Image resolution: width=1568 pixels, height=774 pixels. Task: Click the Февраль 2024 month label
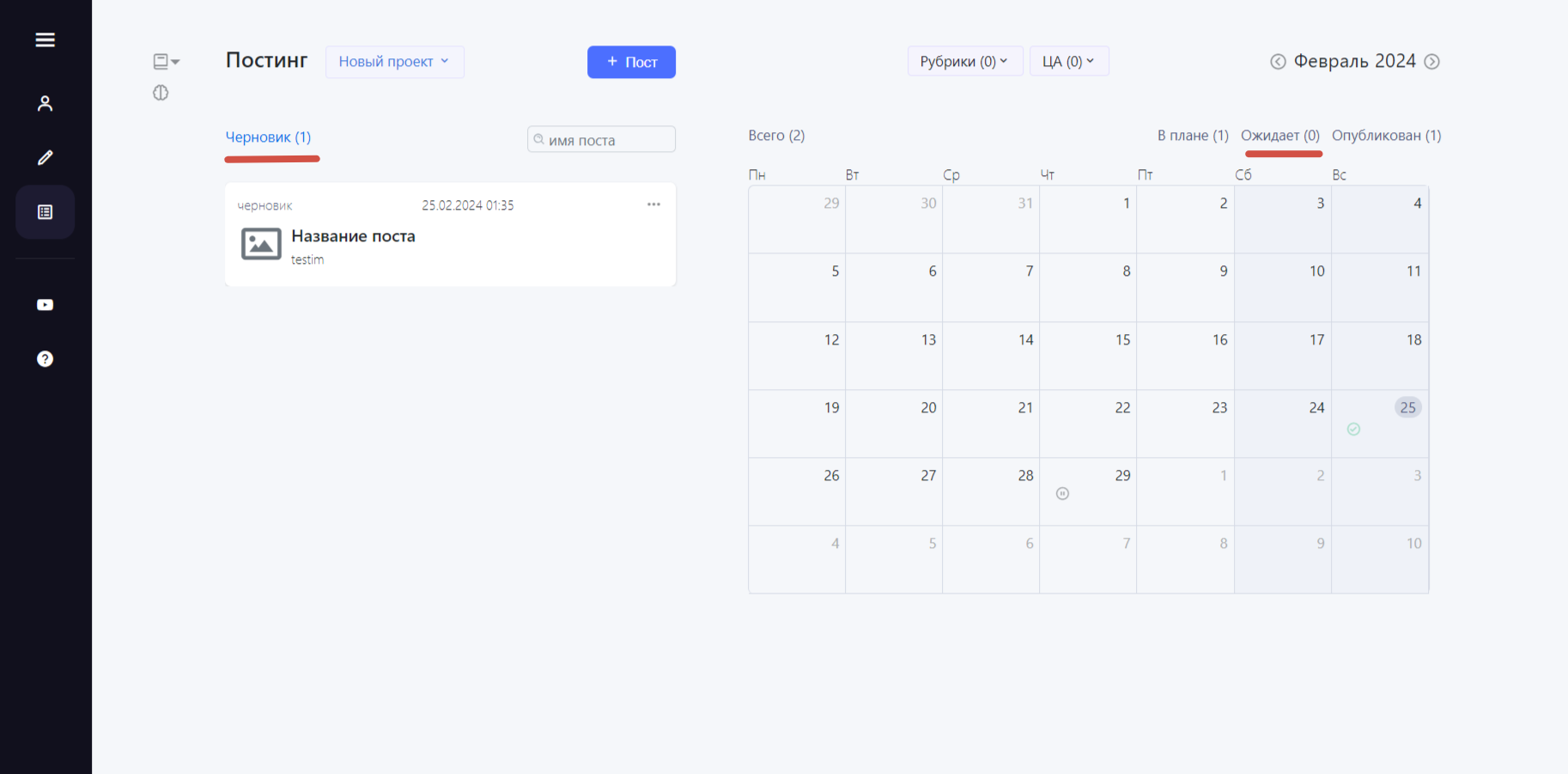tap(1355, 61)
